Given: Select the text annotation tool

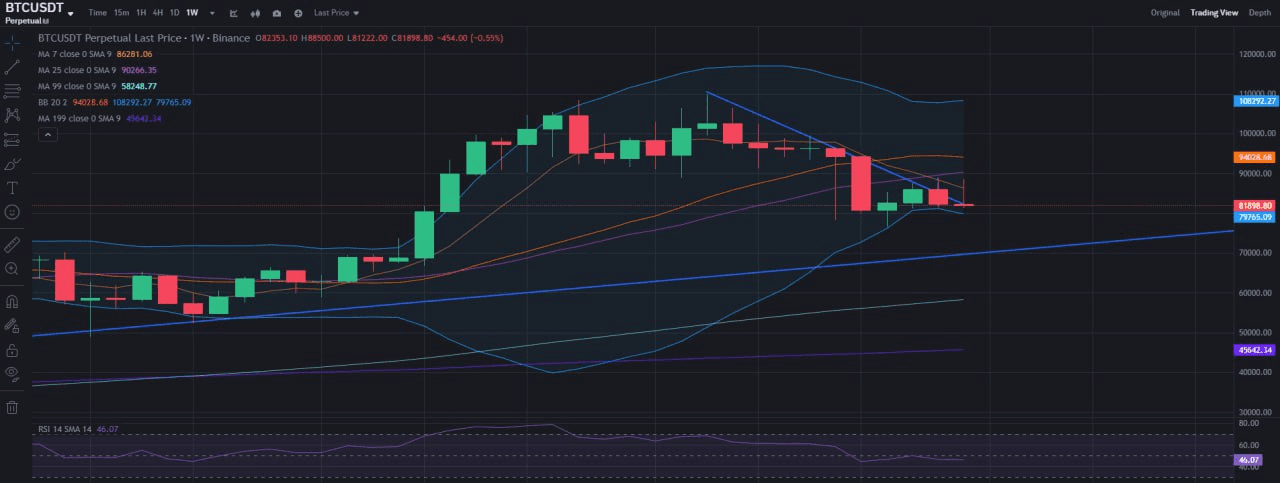Looking at the screenshot, I should point(12,187).
